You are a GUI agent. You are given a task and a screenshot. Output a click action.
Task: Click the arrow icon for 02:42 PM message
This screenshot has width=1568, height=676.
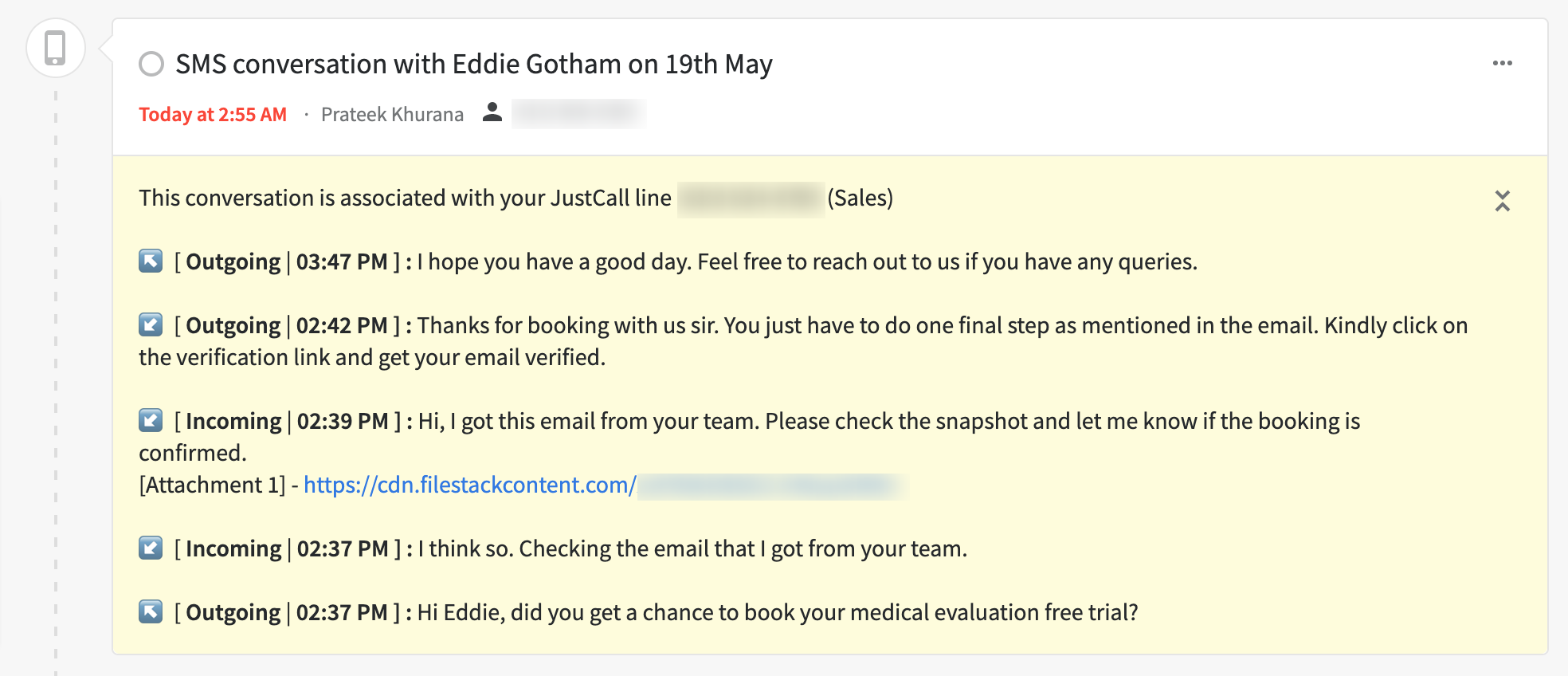(151, 324)
